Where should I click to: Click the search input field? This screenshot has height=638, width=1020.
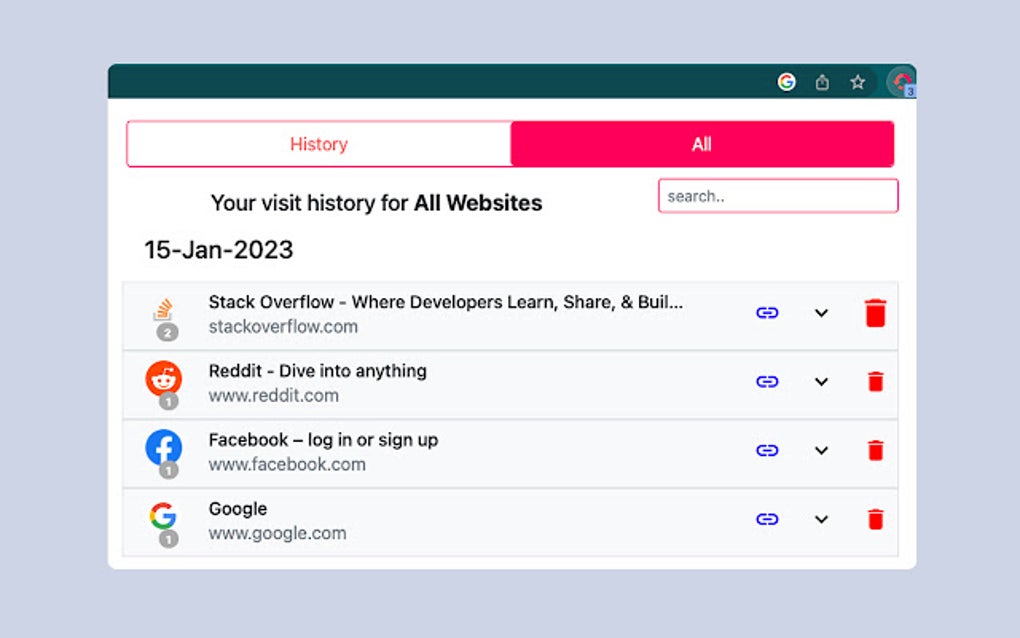778,195
